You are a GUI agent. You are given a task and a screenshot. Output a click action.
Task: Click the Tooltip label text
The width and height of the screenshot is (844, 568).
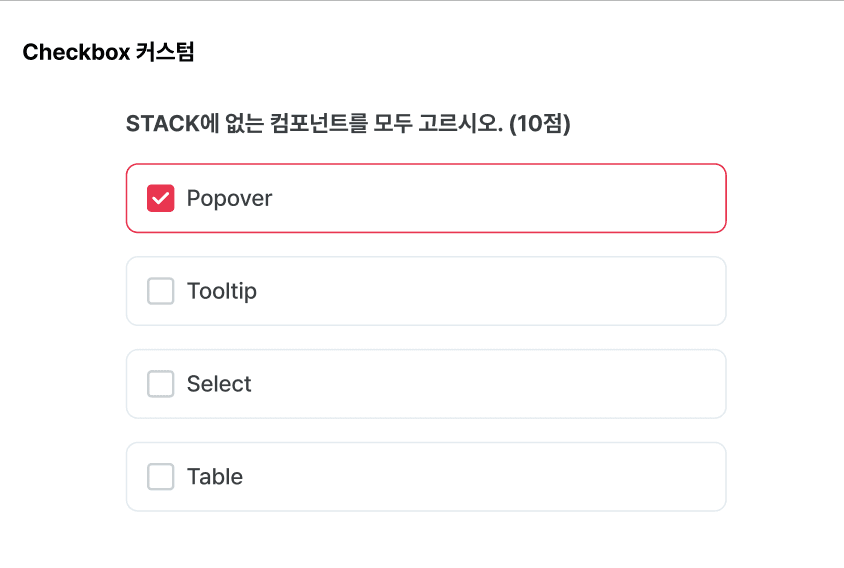coord(222,291)
